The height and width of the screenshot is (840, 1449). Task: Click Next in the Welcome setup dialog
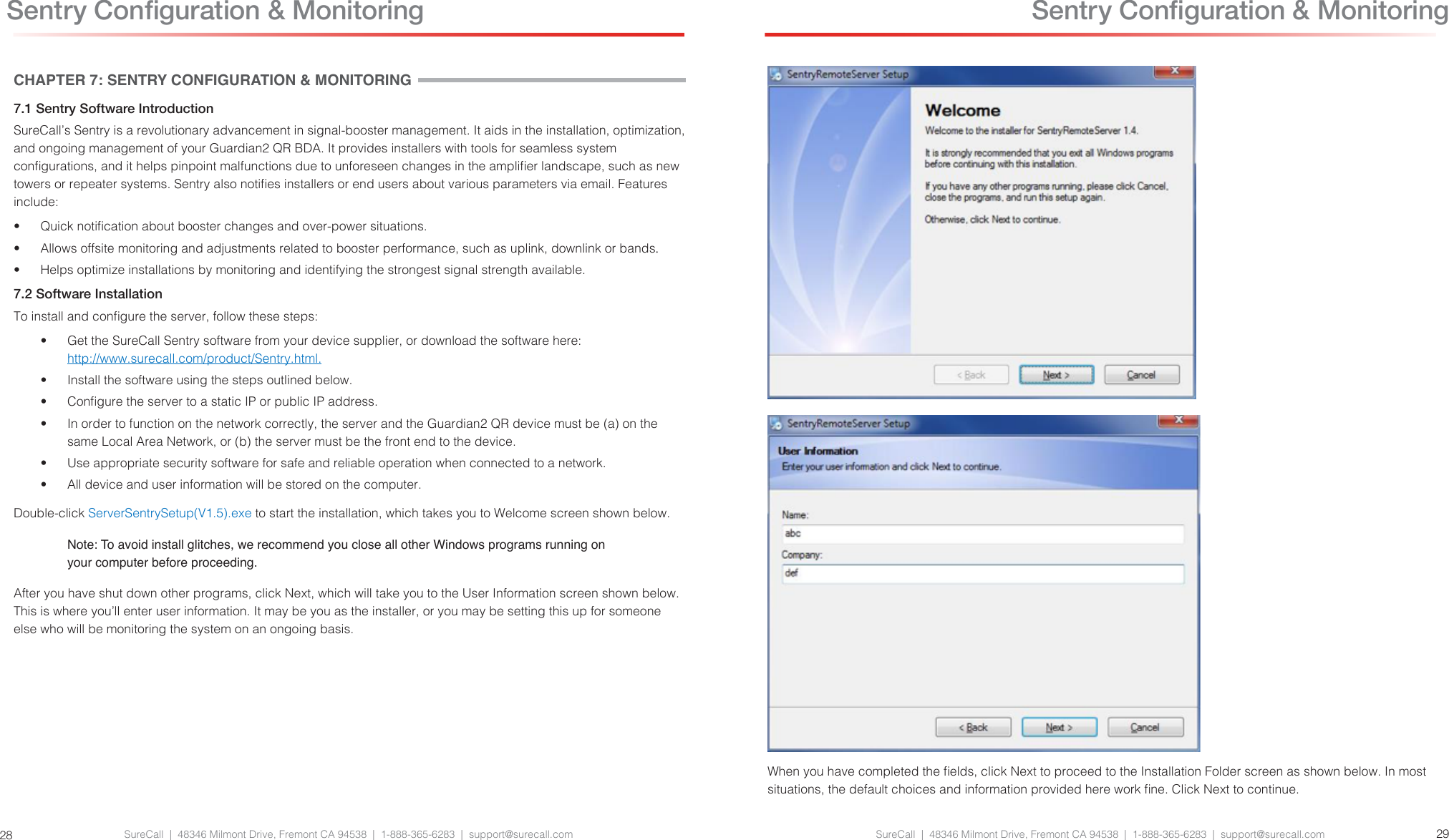pyautogui.click(x=1056, y=375)
